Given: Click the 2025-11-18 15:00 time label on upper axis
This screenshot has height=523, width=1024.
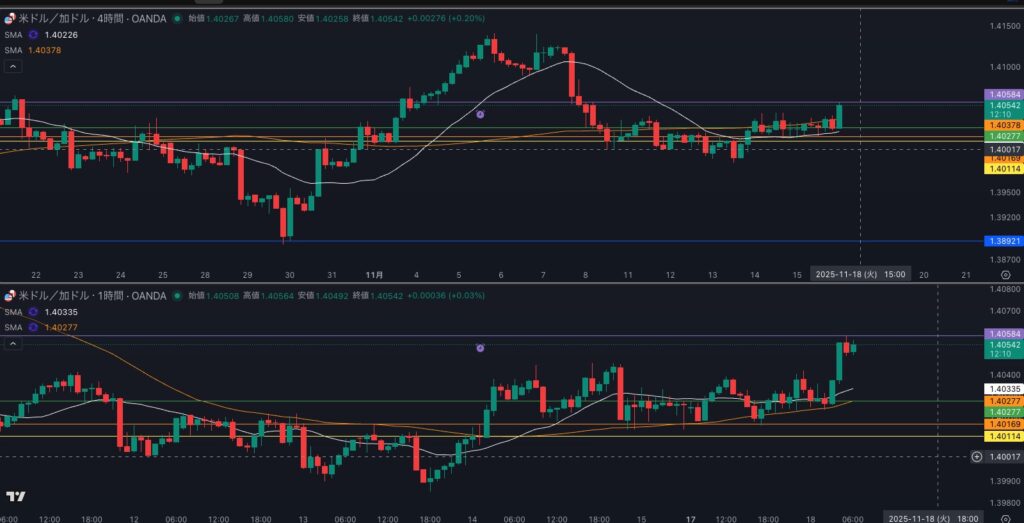Looking at the screenshot, I should coord(860,274).
